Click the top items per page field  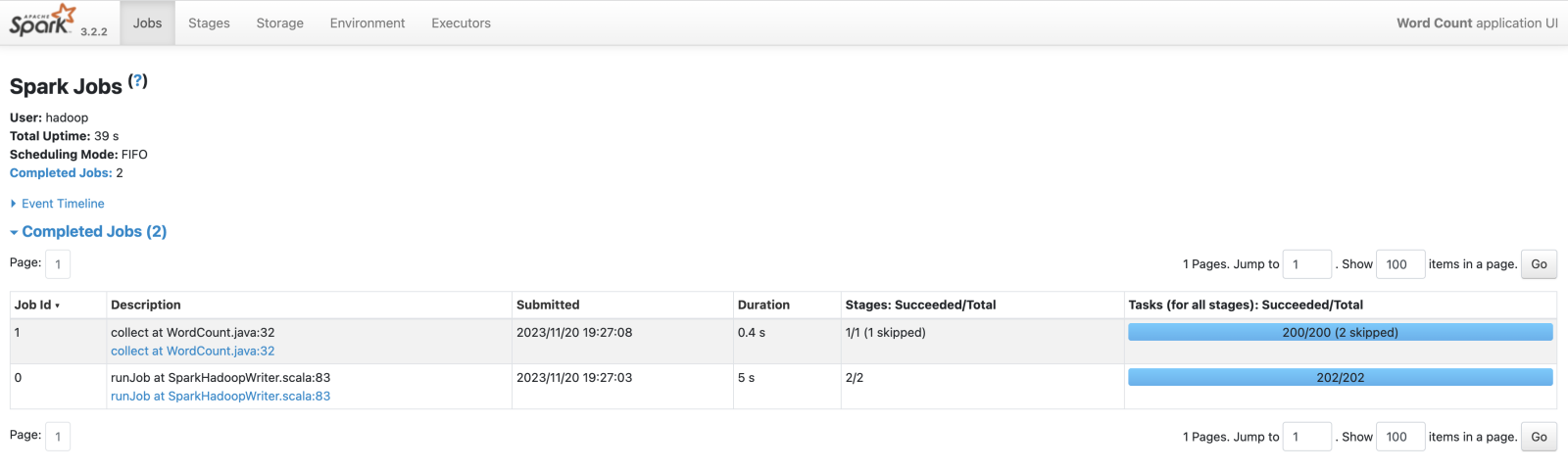(x=1399, y=264)
